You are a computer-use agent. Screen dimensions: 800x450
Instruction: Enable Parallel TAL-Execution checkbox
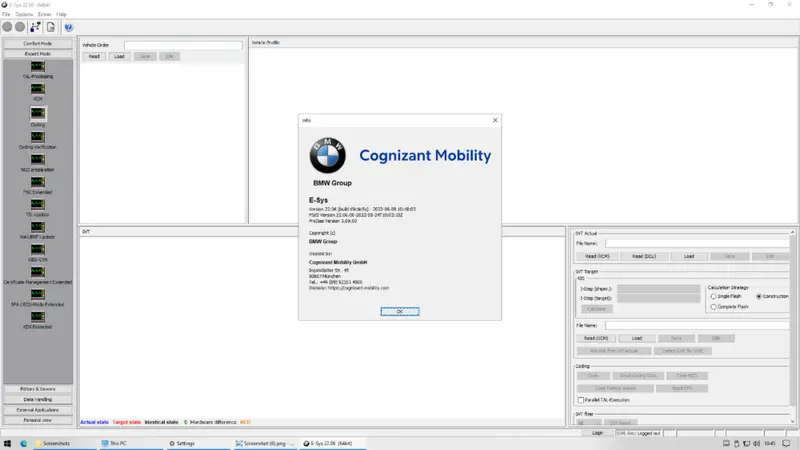[x=581, y=400]
